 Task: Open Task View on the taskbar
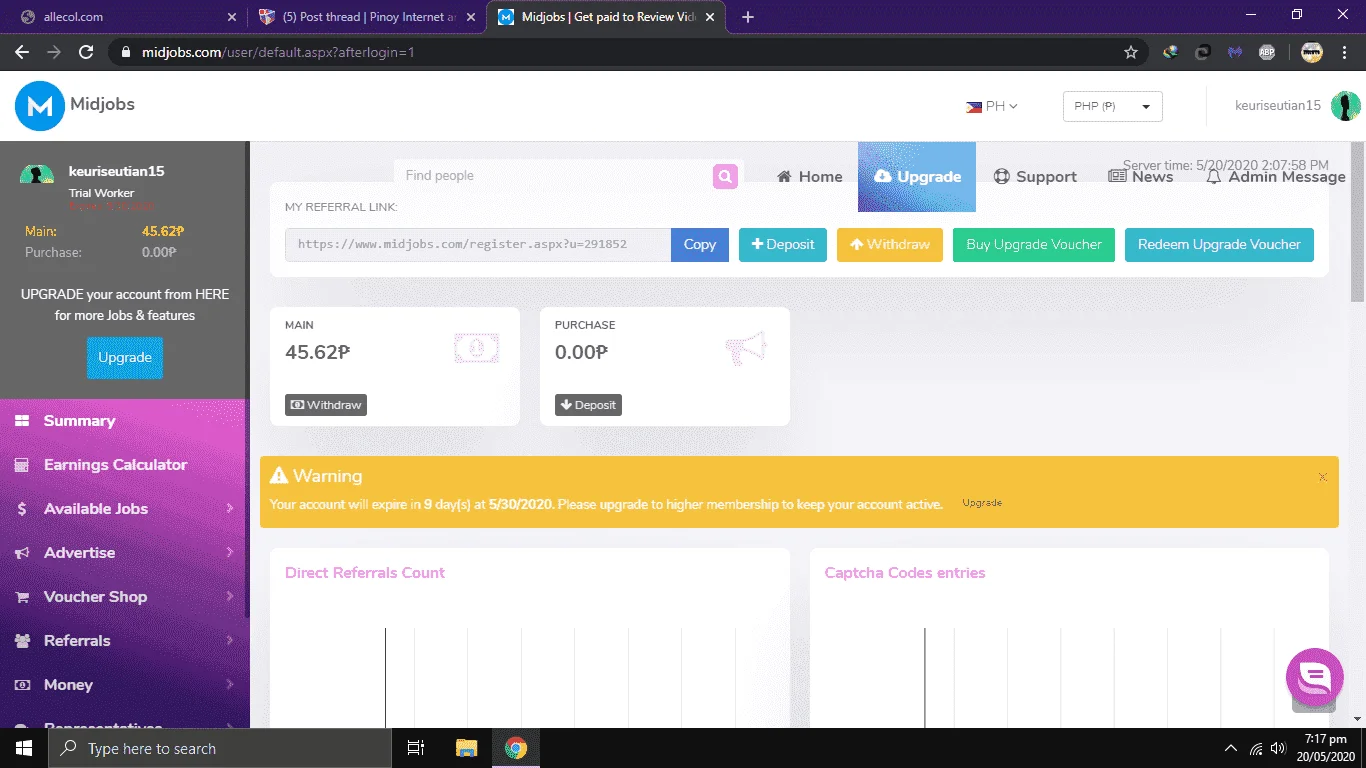[x=416, y=748]
